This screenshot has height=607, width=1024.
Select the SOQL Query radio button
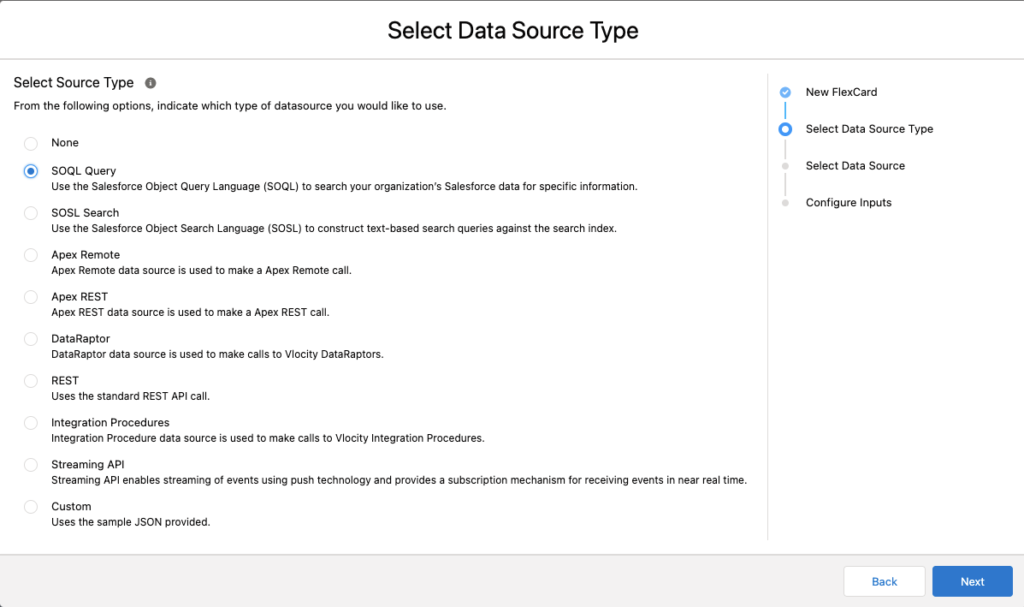tap(31, 171)
